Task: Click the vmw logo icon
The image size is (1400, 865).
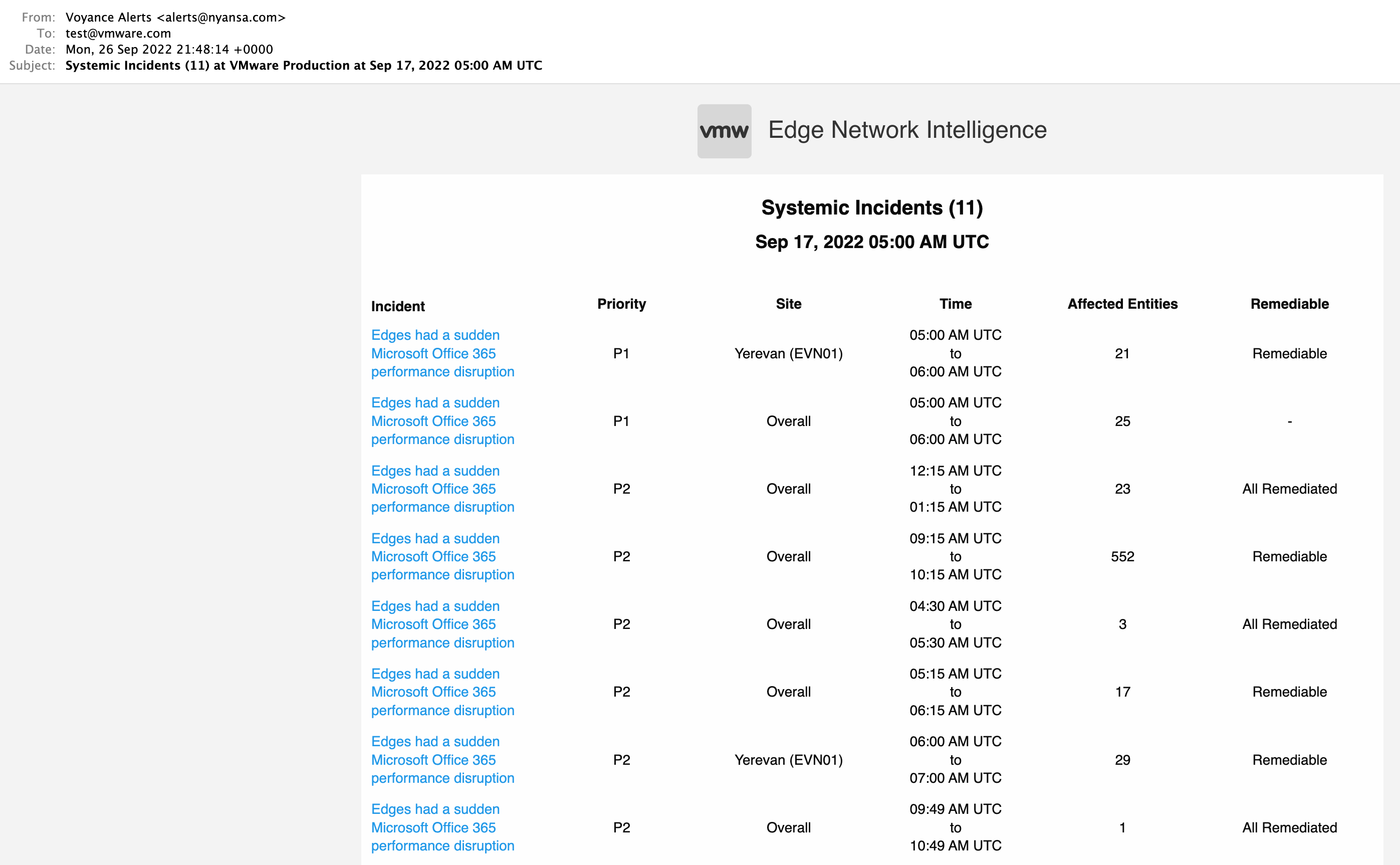Action: (x=724, y=131)
